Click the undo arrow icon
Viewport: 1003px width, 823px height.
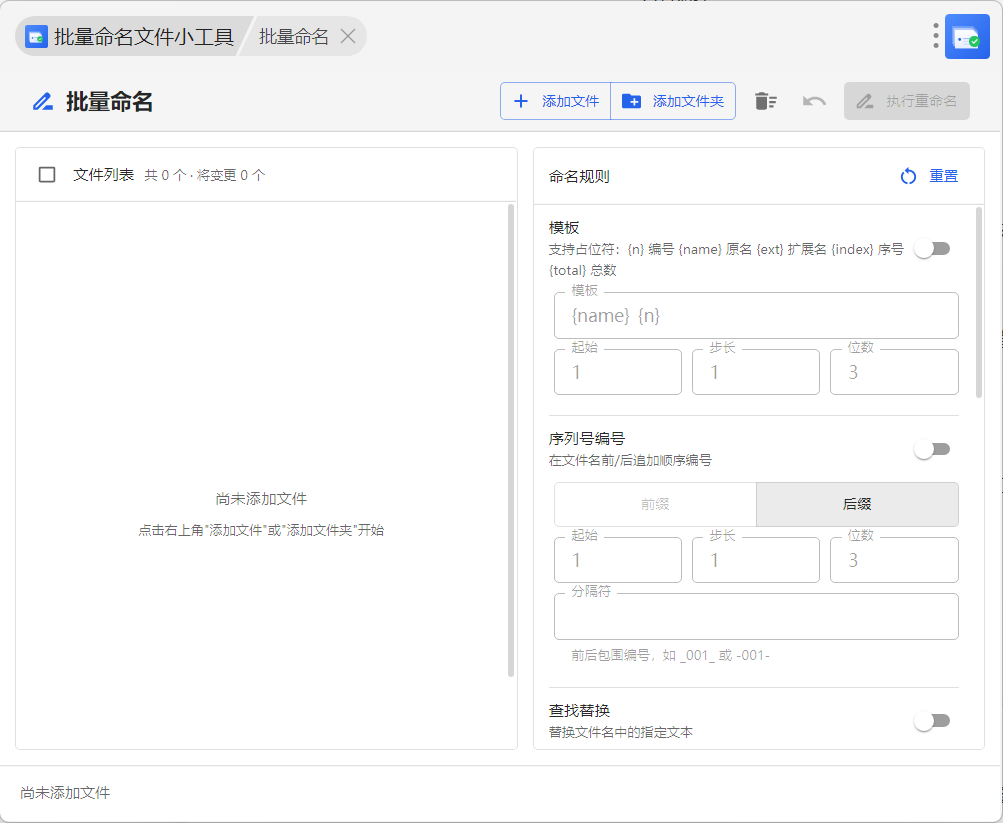(814, 101)
